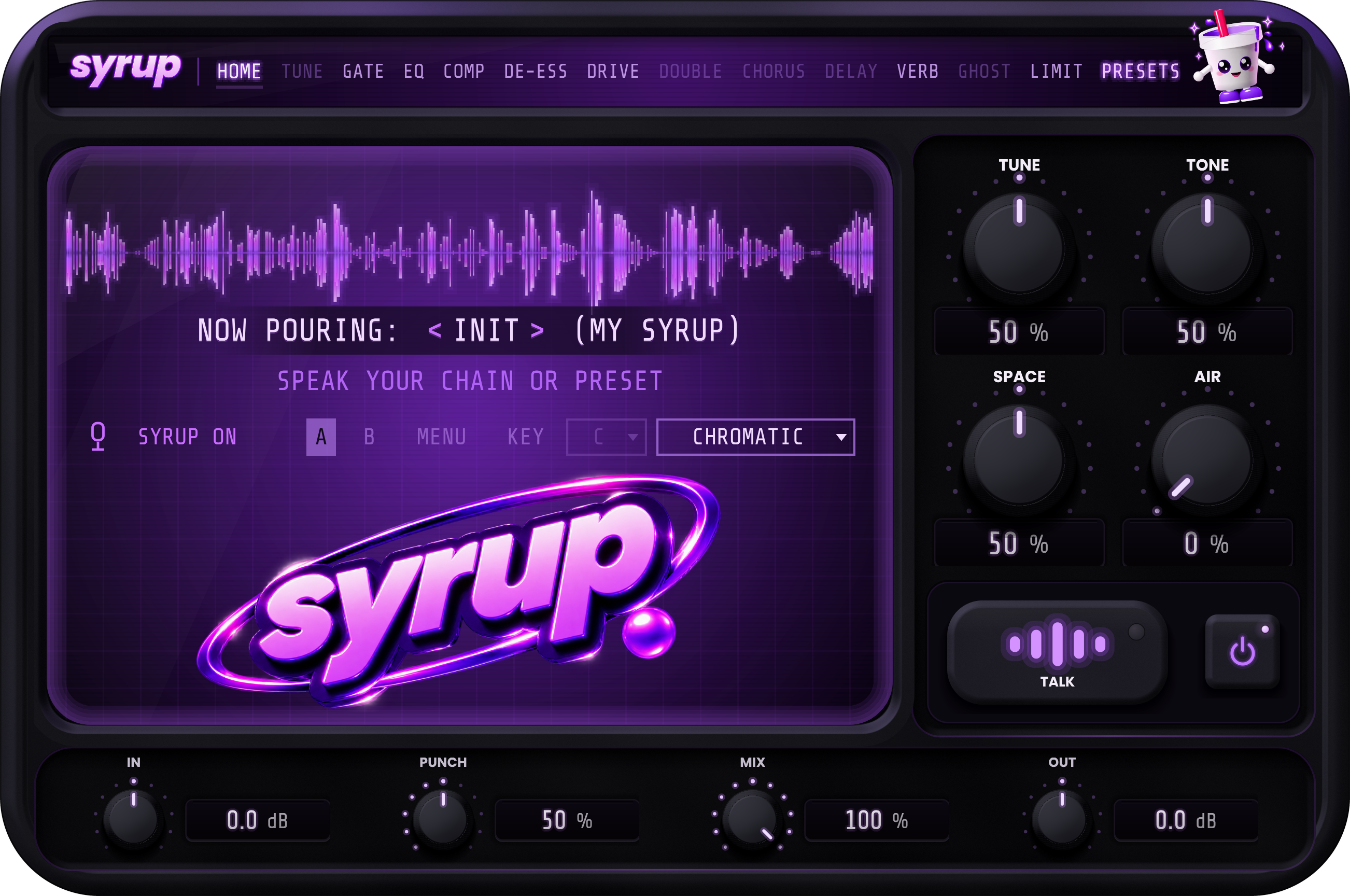
Task: Click the waveform display
Action: pos(470,251)
